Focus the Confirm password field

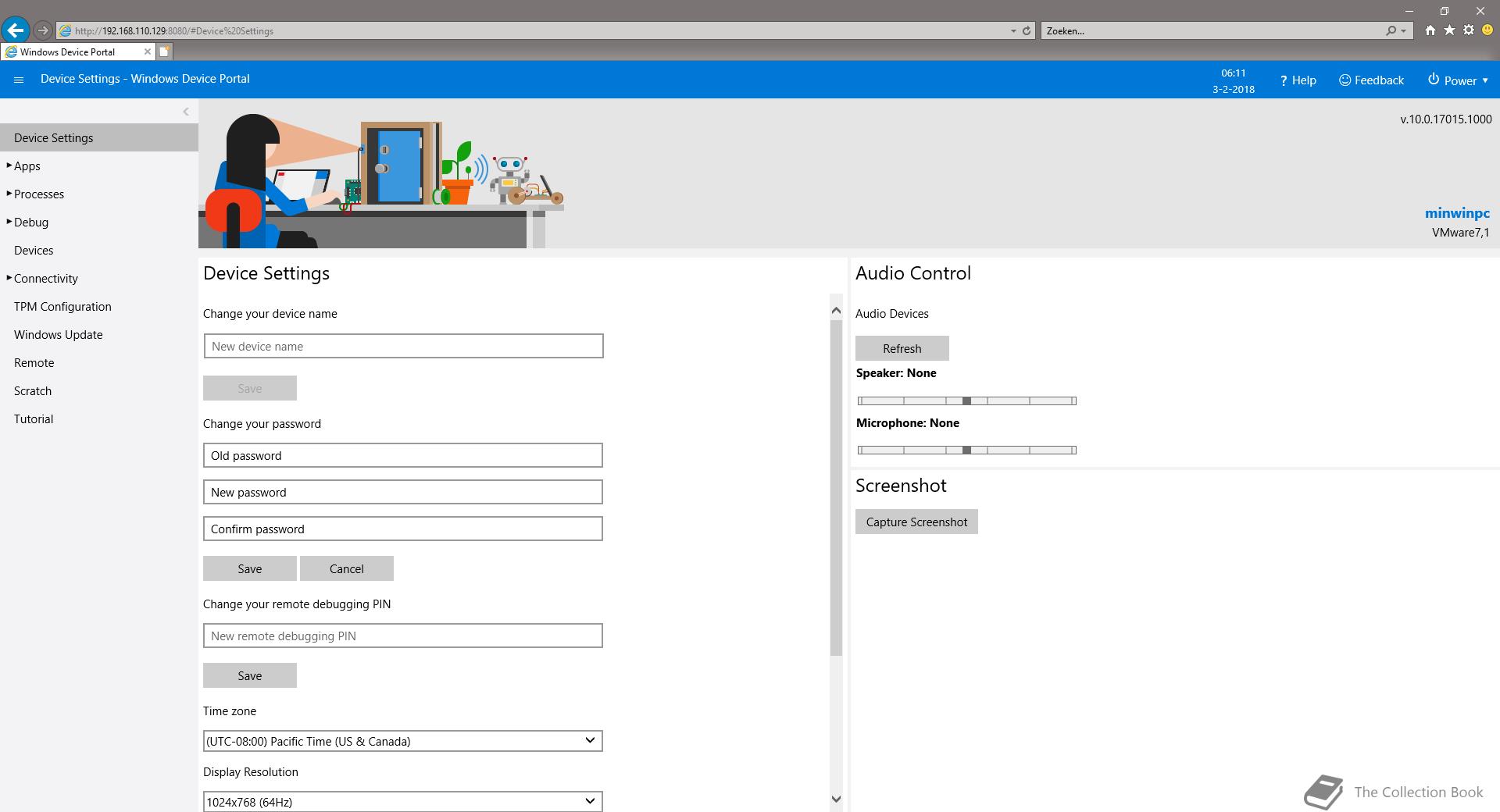coord(403,529)
